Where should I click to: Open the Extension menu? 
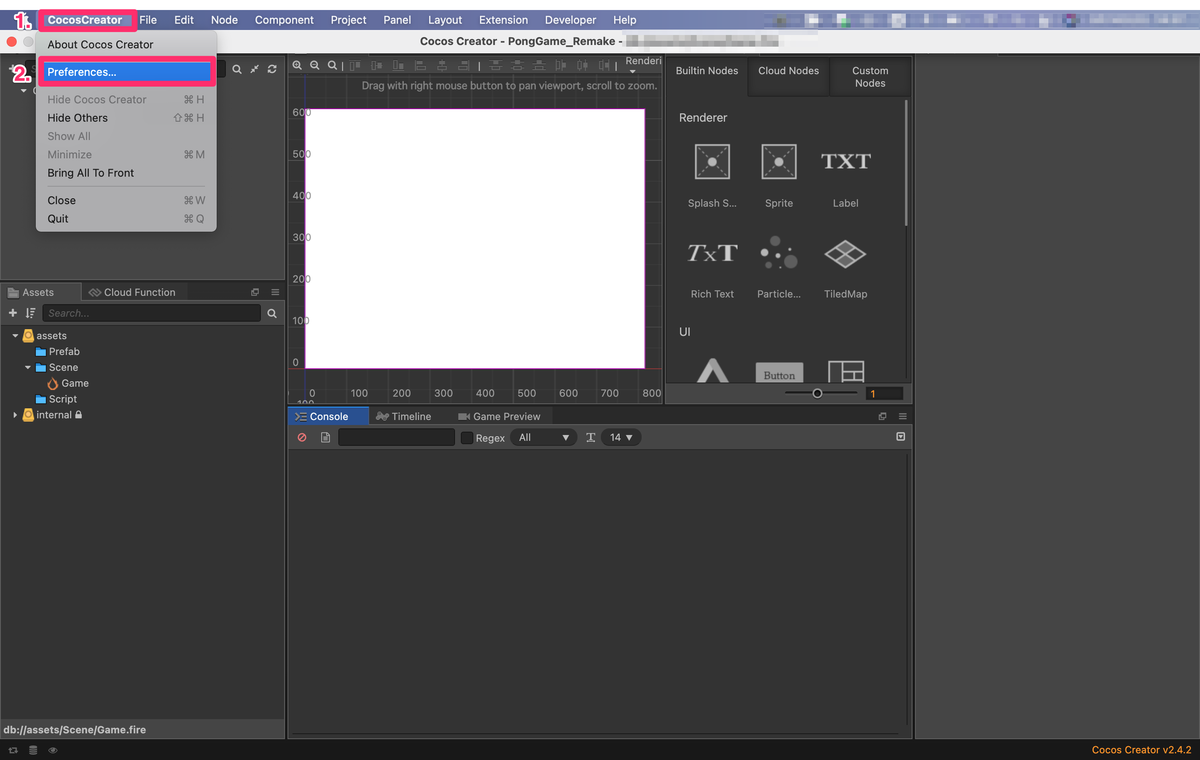[503, 20]
